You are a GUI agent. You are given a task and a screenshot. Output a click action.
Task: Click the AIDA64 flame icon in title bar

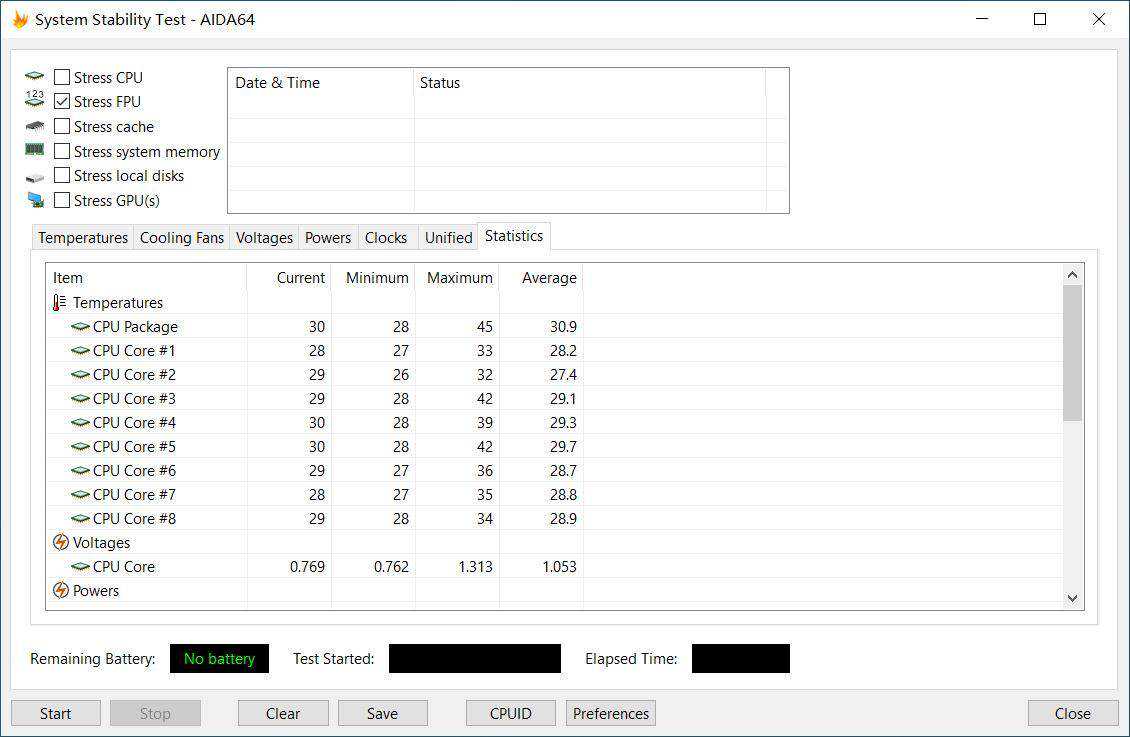pos(20,20)
